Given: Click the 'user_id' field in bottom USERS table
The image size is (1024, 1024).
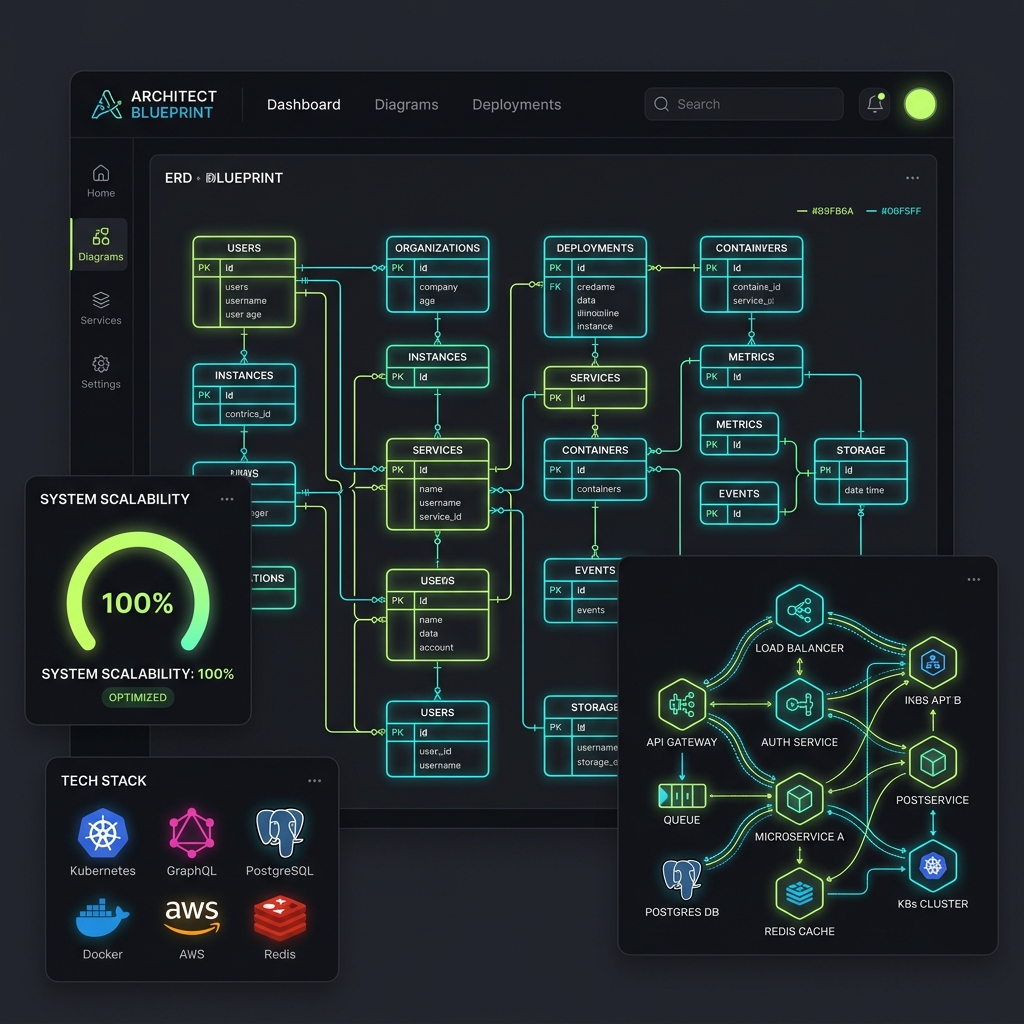Looking at the screenshot, I should 435,752.
